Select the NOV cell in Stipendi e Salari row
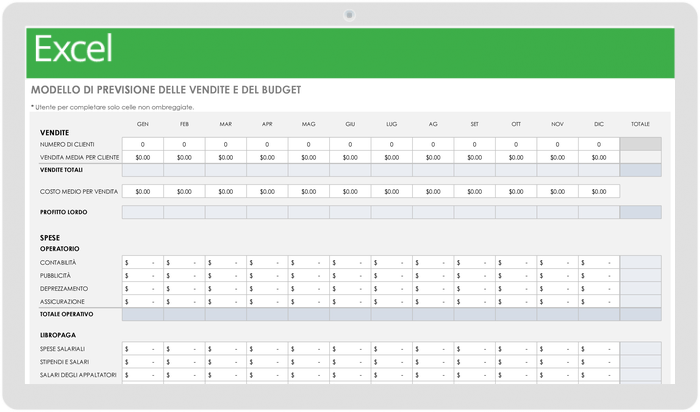This screenshot has height=412, width=700. tap(558, 362)
